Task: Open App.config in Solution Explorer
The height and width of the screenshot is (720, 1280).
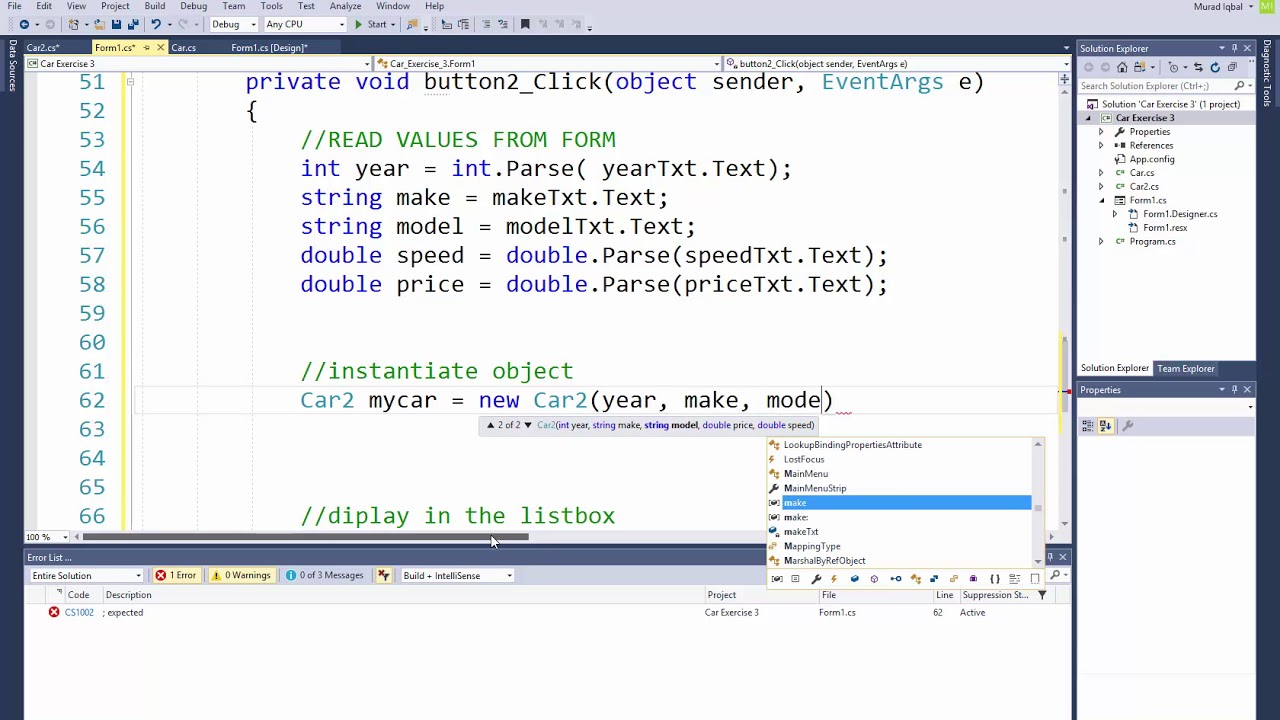Action: (x=1151, y=159)
